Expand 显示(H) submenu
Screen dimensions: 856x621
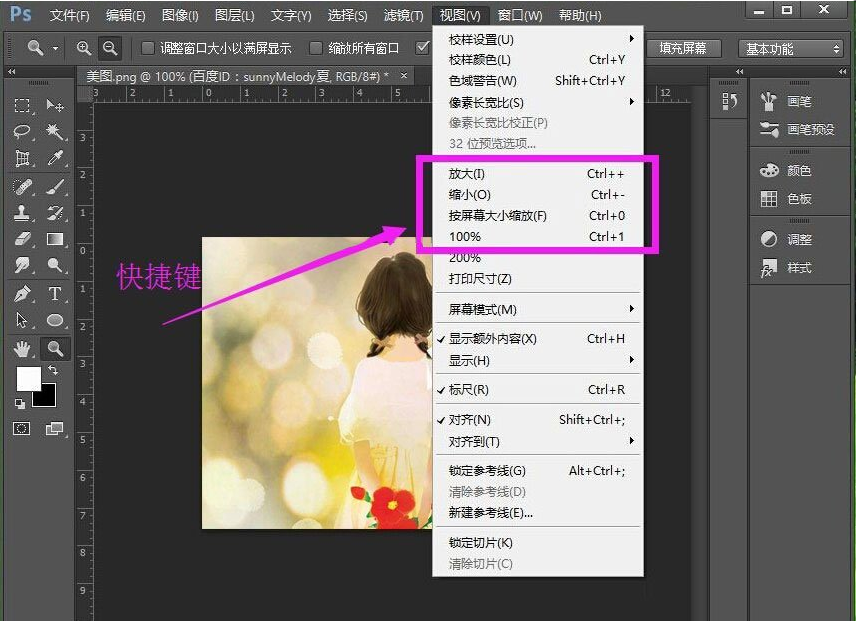(x=538, y=361)
